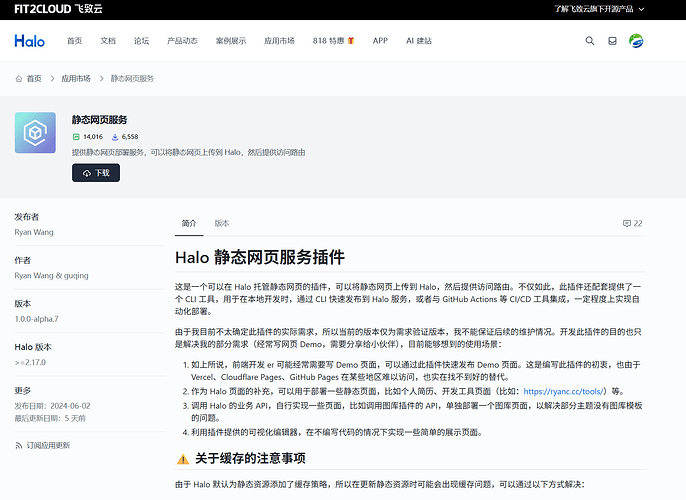Open APP in the navigation bar
Screen dimensions: 686x500
coord(380,41)
